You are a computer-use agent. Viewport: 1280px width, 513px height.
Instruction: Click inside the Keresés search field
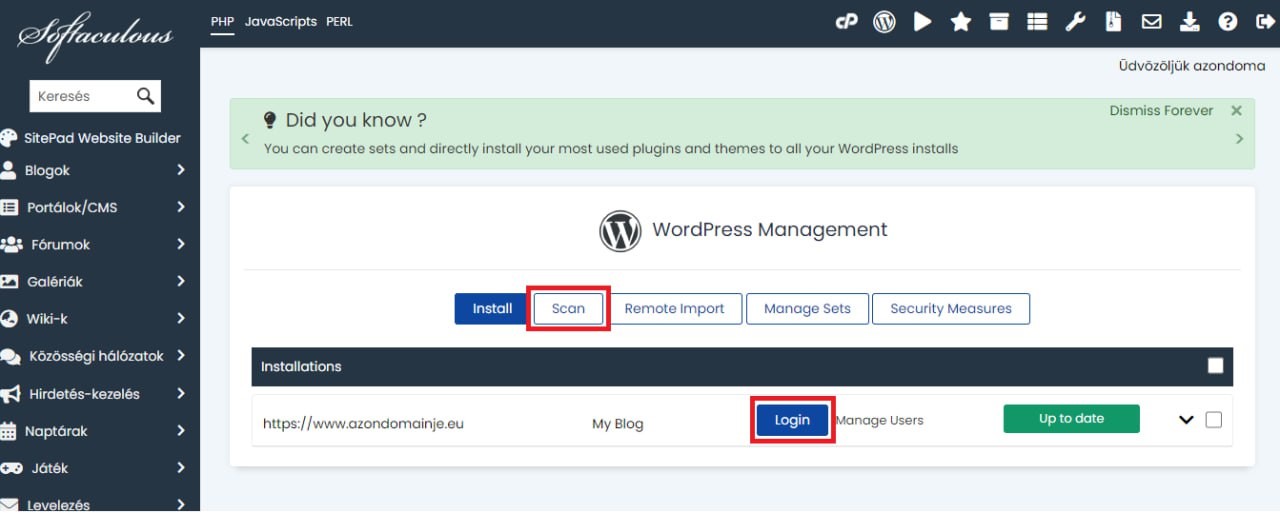(x=82, y=96)
